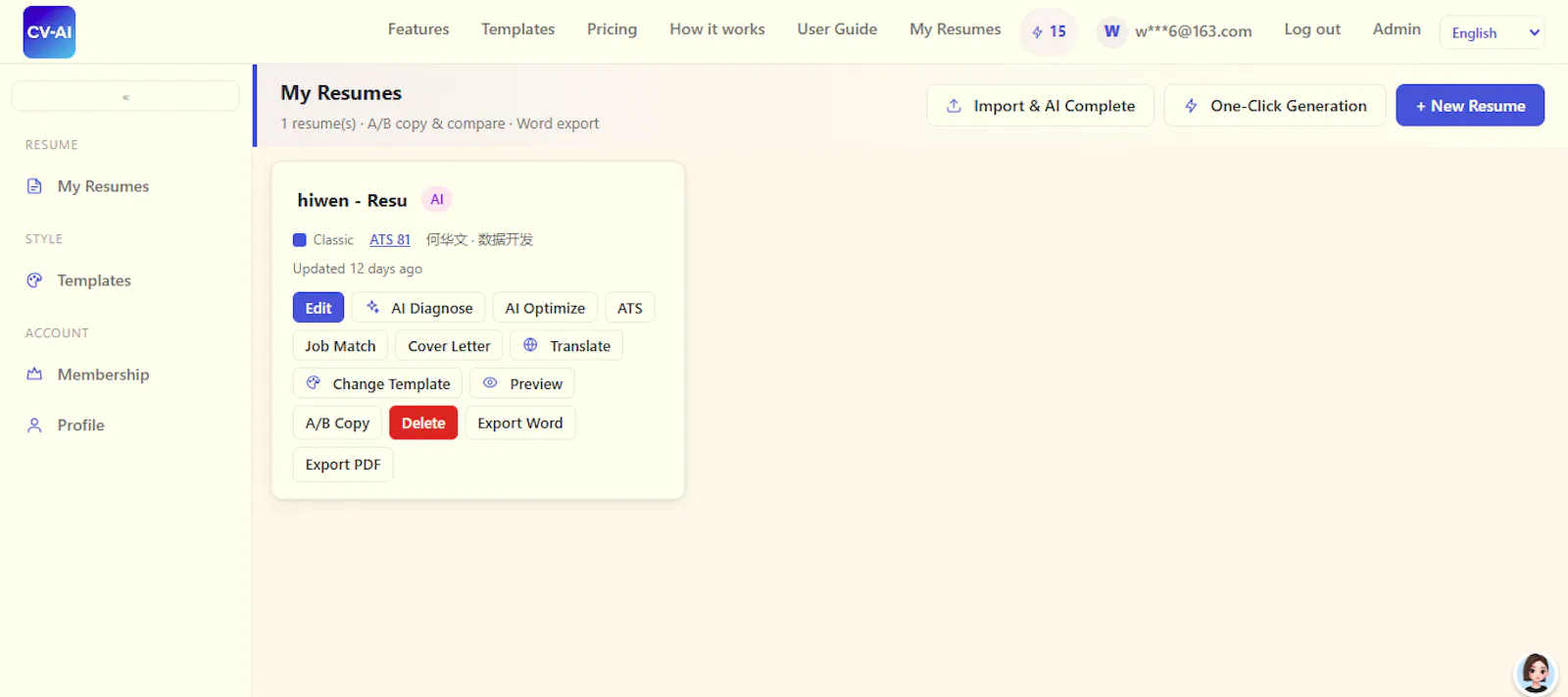Viewport: 1568px width, 697px height.
Task: Export the resume to Word
Action: click(x=520, y=423)
